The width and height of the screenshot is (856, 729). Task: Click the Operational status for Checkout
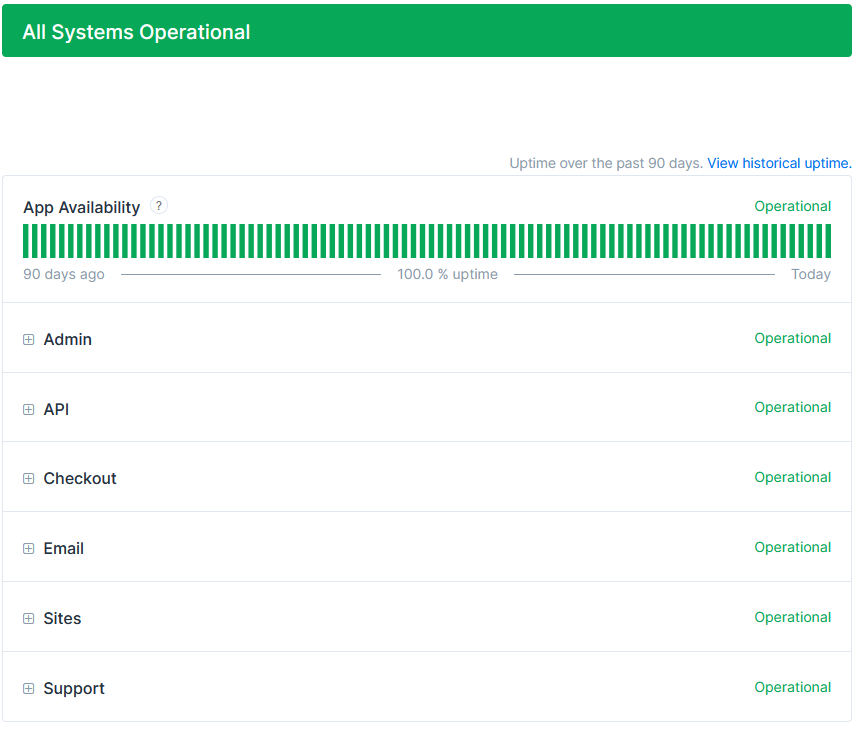[793, 477]
